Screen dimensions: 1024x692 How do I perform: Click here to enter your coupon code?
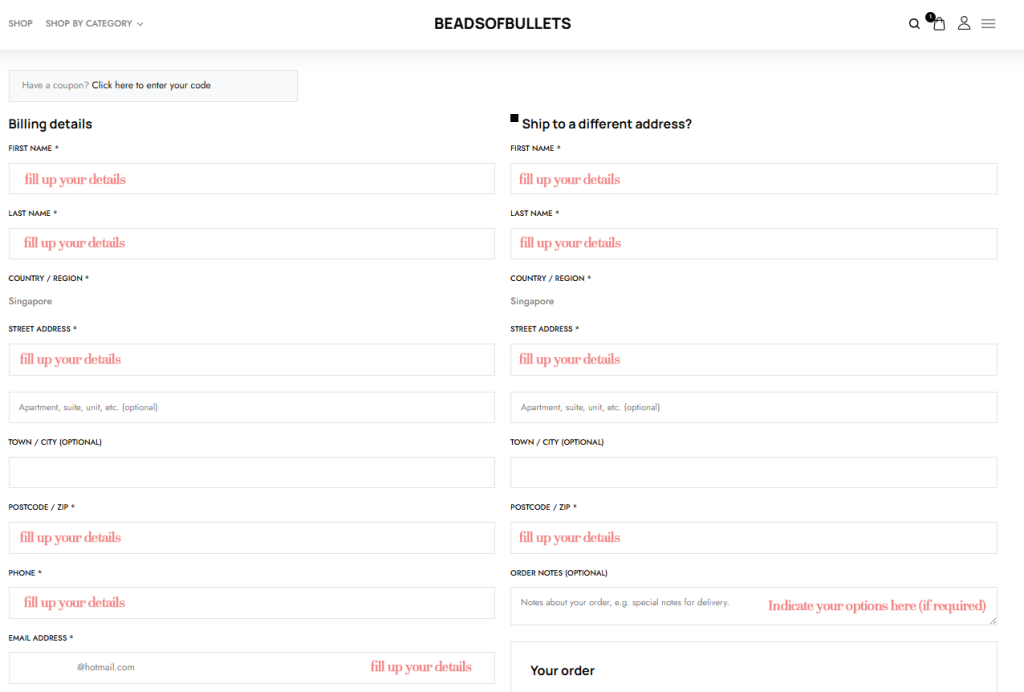tap(151, 86)
